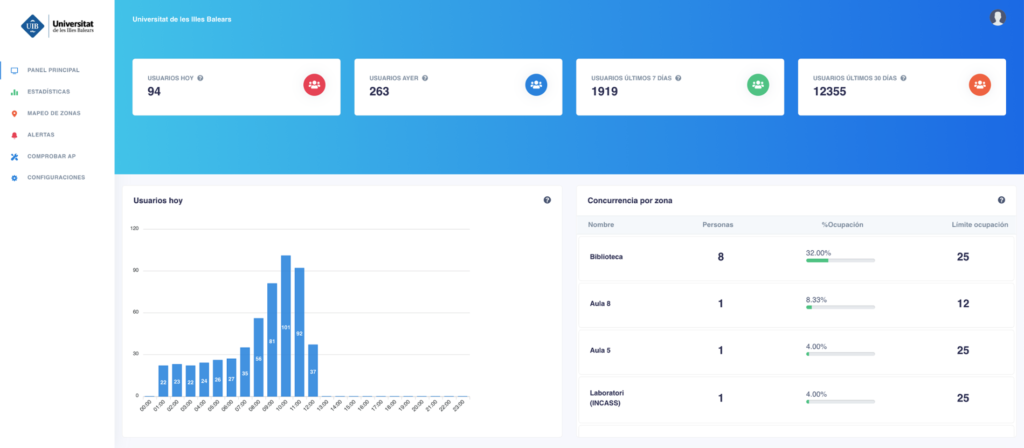The width and height of the screenshot is (1024, 448).
Task: Click the red Usuarios Hoy users icon
Action: tap(314, 85)
